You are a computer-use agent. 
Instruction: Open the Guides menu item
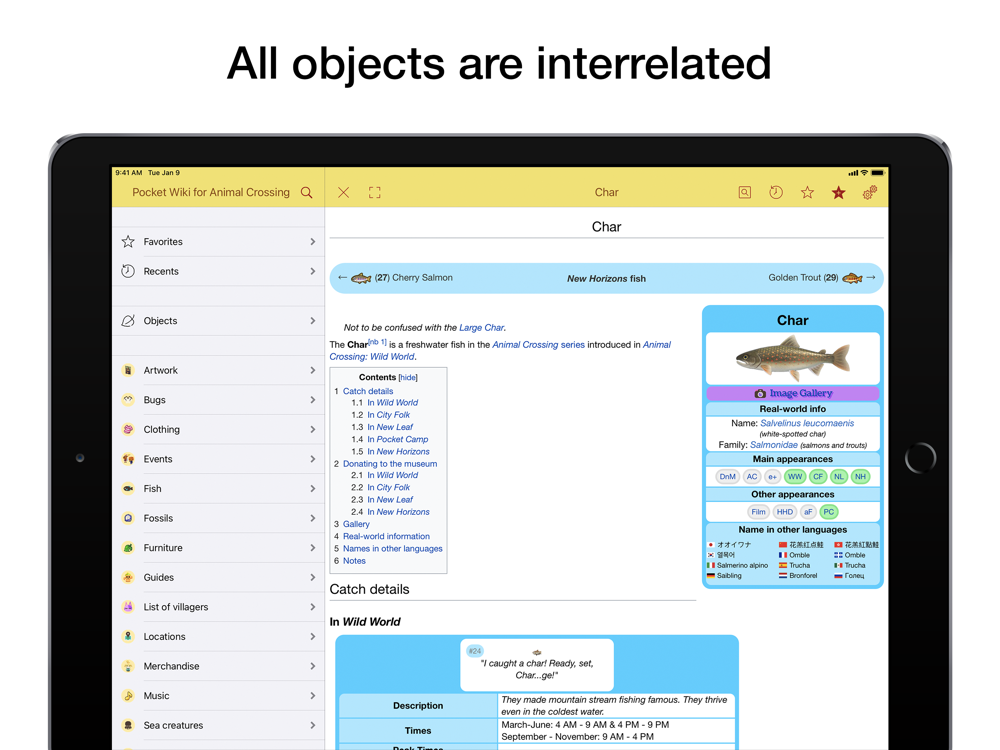click(x=218, y=577)
